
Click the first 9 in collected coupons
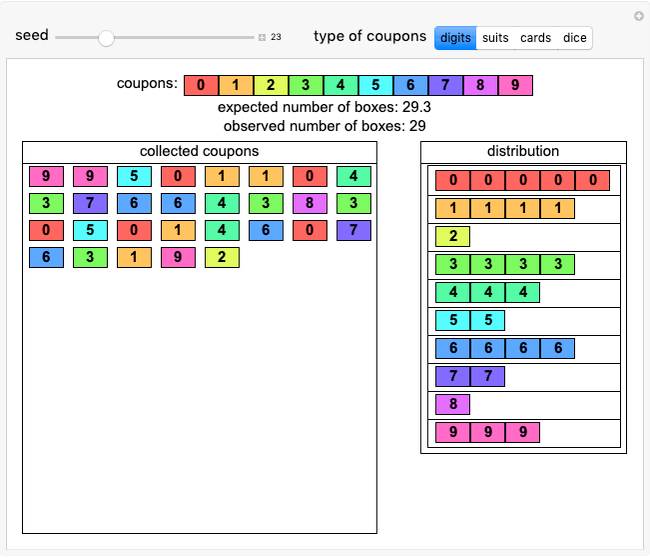pyautogui.click(x=46, y=176)
